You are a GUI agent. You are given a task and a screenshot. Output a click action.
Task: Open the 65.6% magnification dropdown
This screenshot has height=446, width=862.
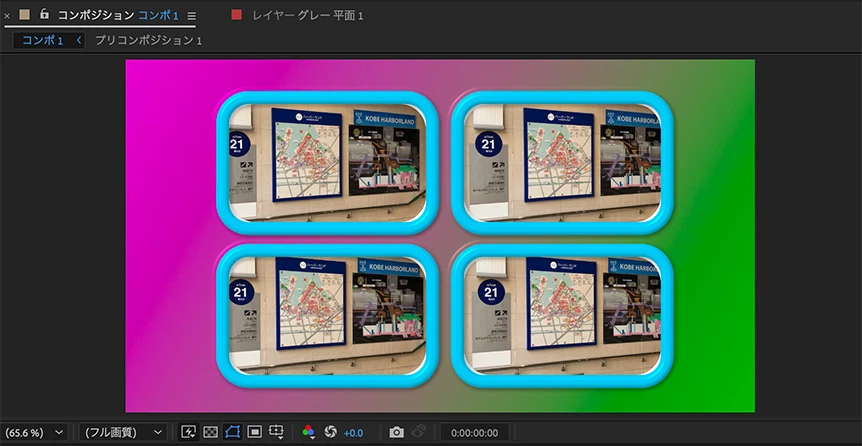pos(34,433)
